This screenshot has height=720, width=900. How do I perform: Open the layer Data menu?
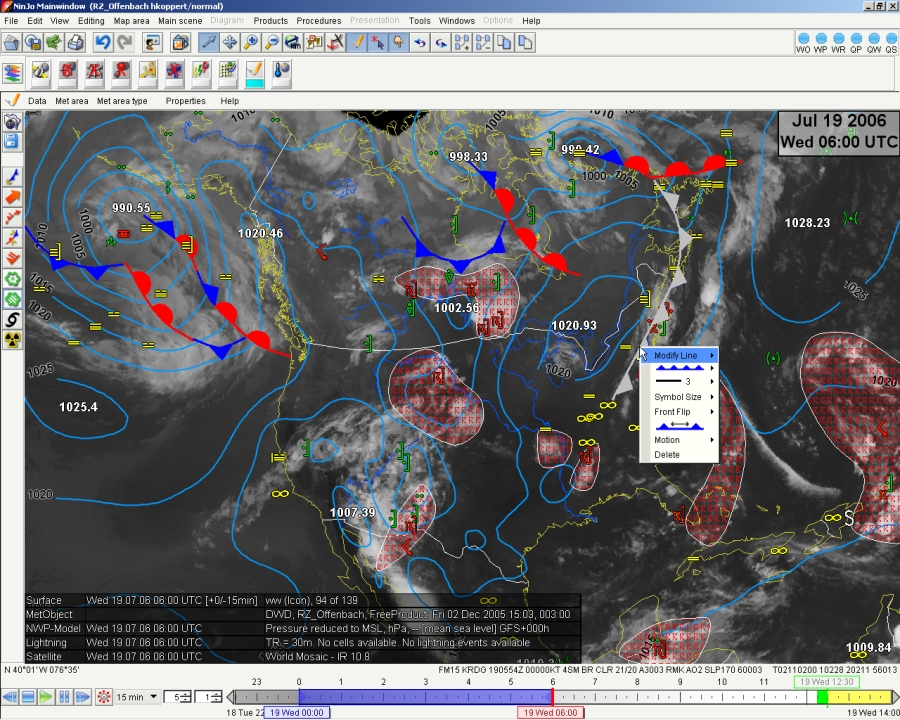[x=37, y=101]
